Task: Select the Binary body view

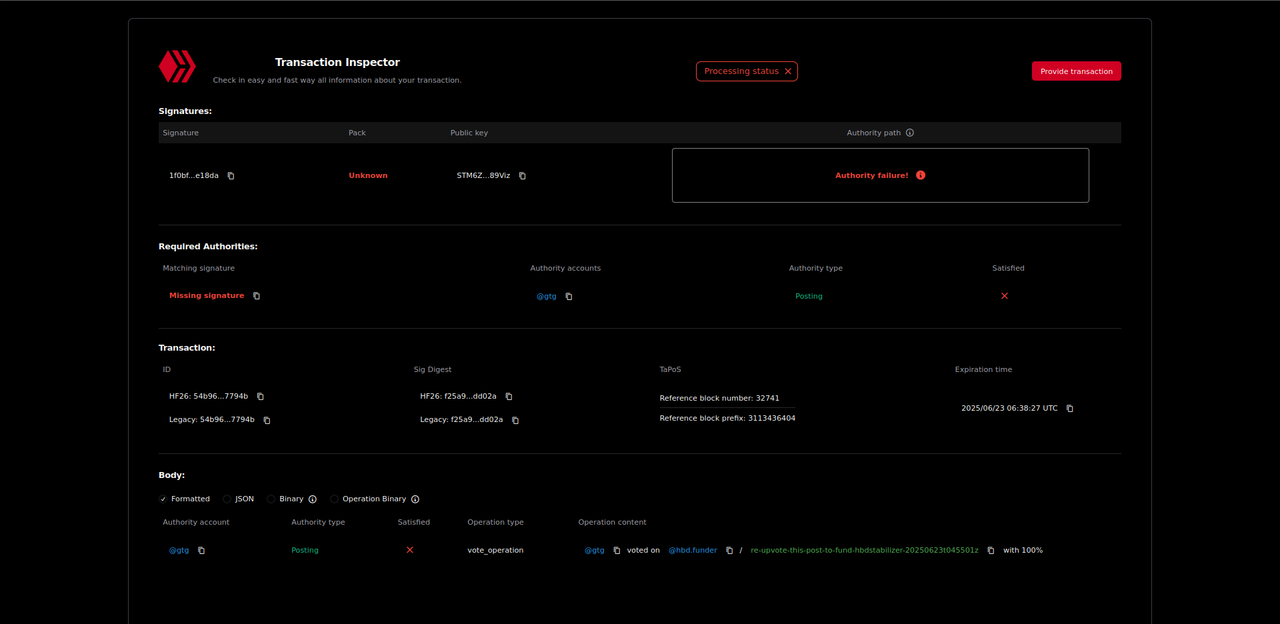Action: (x=271, y=499)
